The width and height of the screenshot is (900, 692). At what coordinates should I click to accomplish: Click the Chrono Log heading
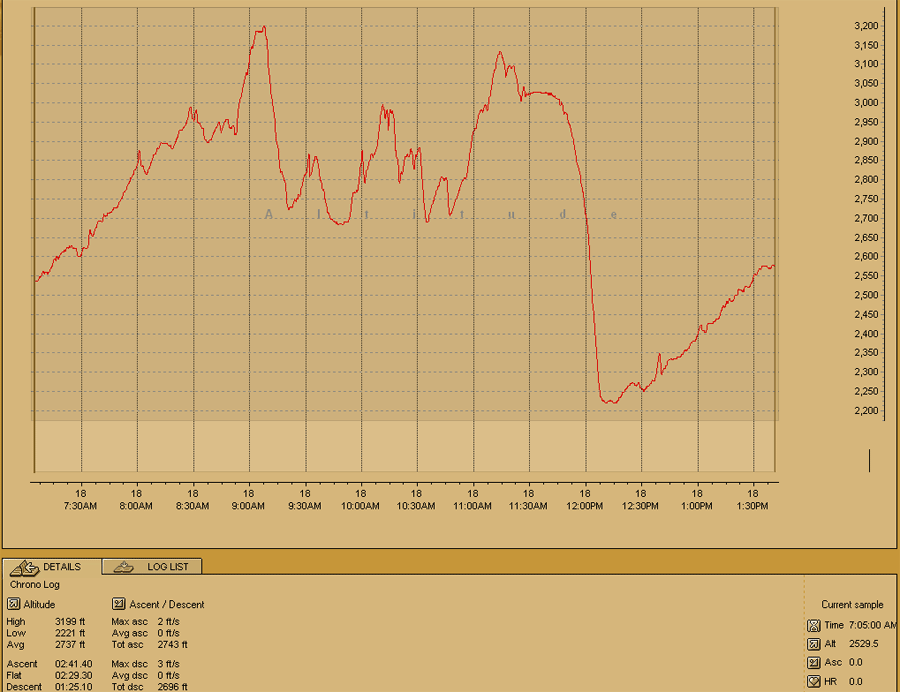[35, 584]
